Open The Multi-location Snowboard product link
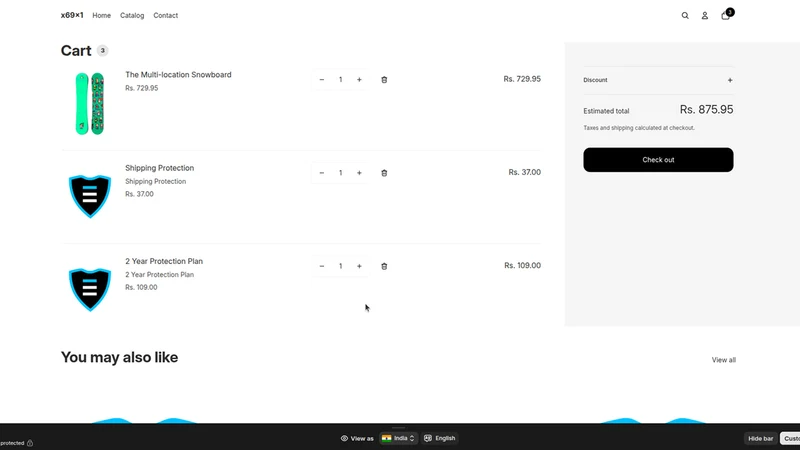800x450 pixels. point(178,74)
